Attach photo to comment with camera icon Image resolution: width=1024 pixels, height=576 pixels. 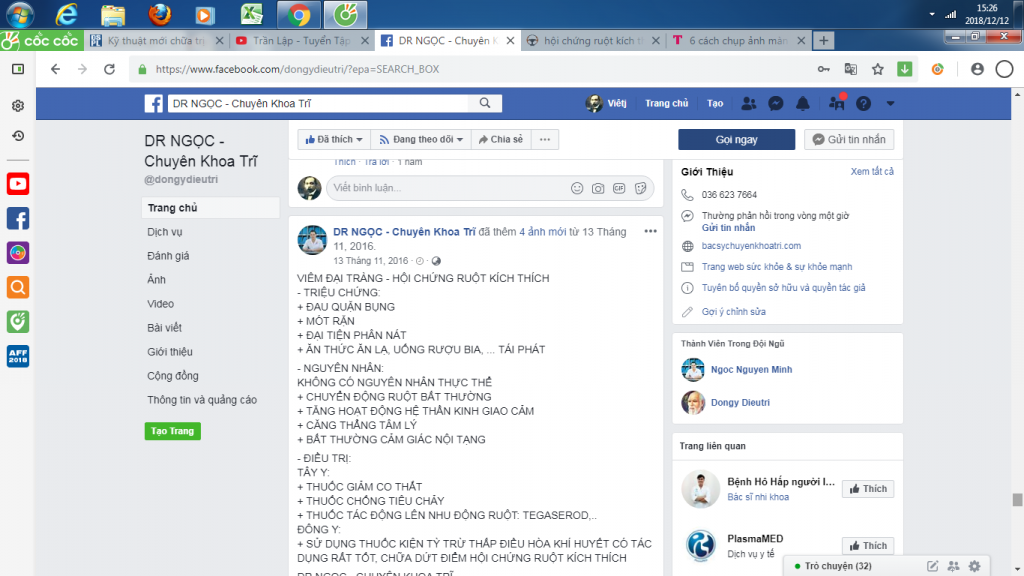[x=598, y=188]
